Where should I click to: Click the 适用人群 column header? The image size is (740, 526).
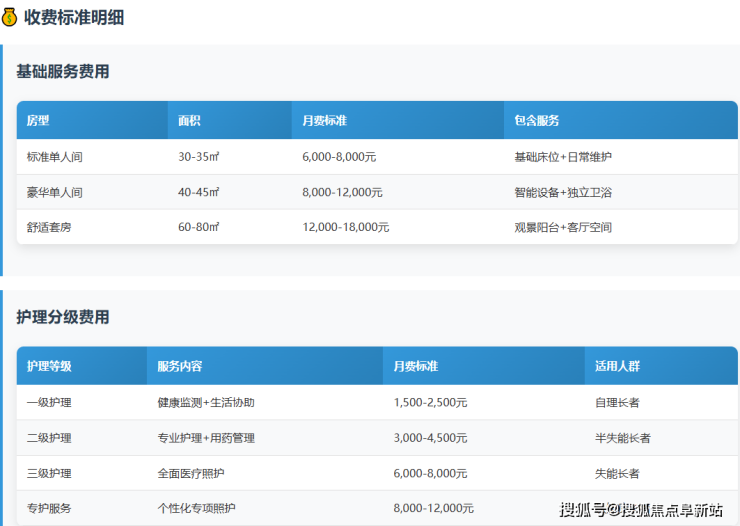click(x=617, y=366)
